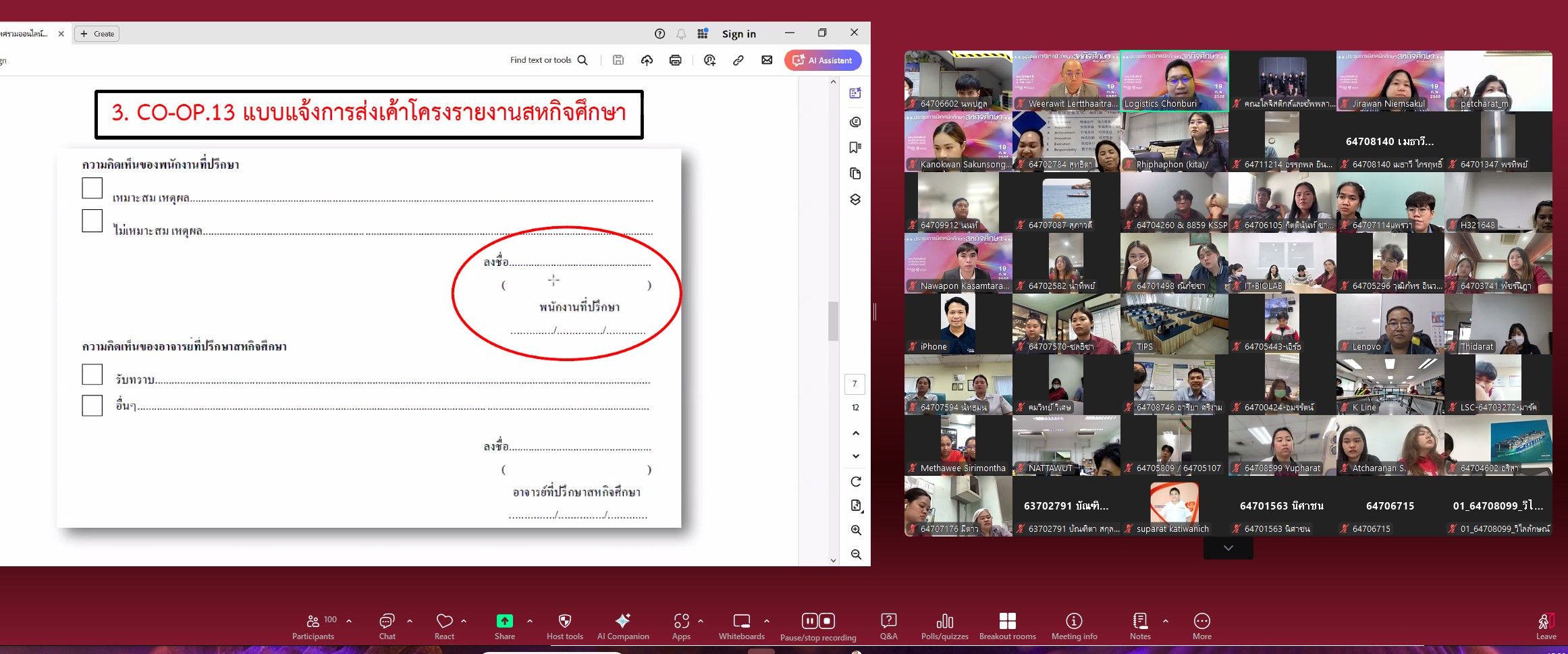Open the layers panel icon
The height and width of the screenshot is (654, 1568).
click(x=855, y=200)
